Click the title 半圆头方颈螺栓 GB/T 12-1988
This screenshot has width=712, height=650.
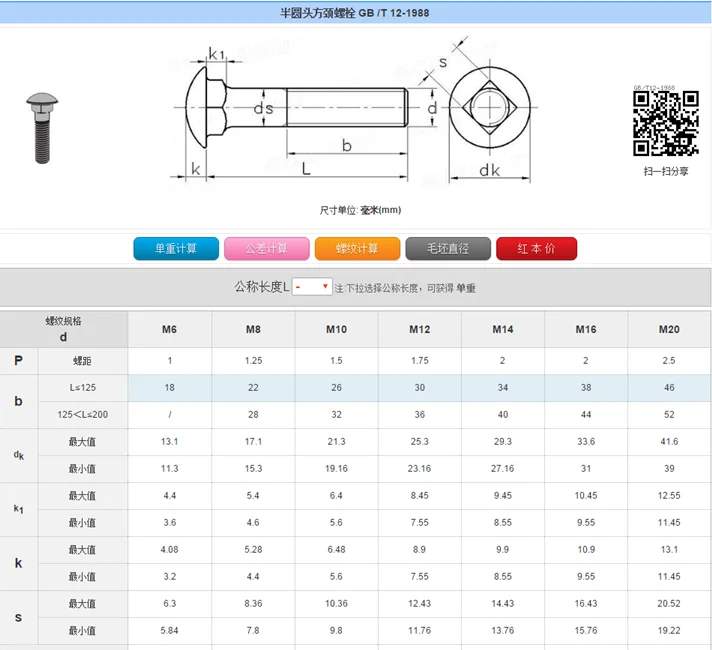point(355,13)
